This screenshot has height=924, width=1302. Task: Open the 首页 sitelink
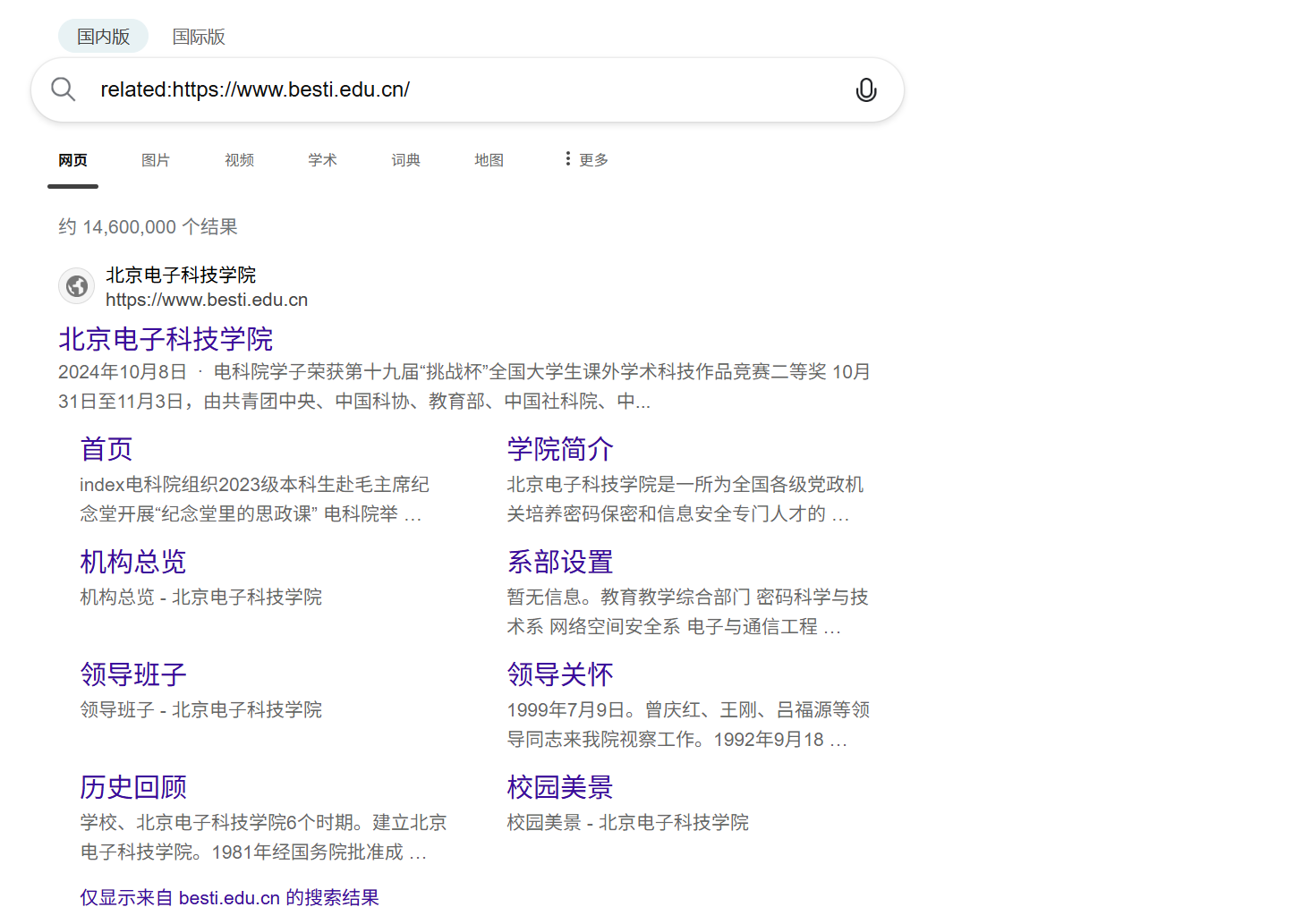pyautogui.click(x=106, y=449)
